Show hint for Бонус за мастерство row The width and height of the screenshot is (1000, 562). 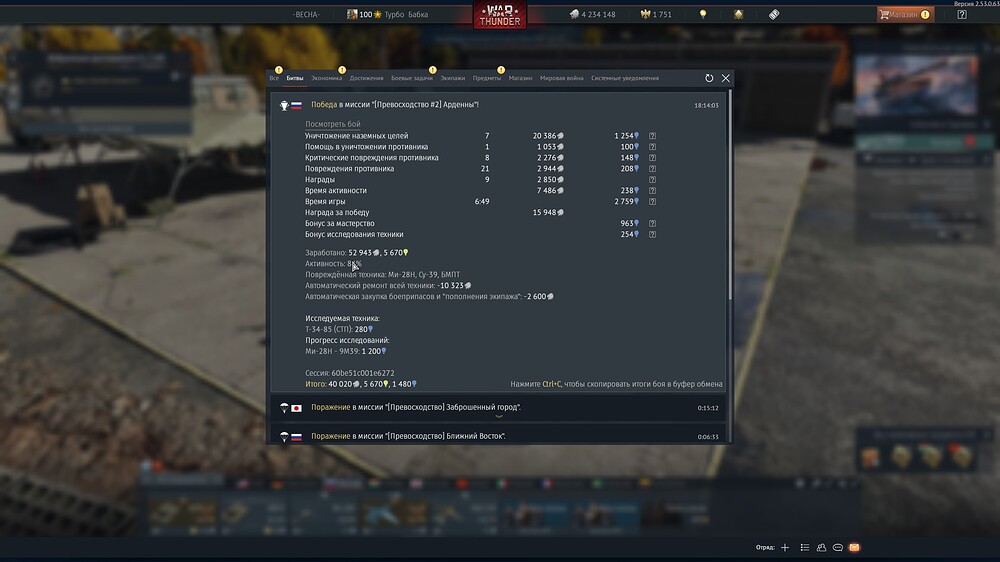pyautogui.click(x=652, y=224)
